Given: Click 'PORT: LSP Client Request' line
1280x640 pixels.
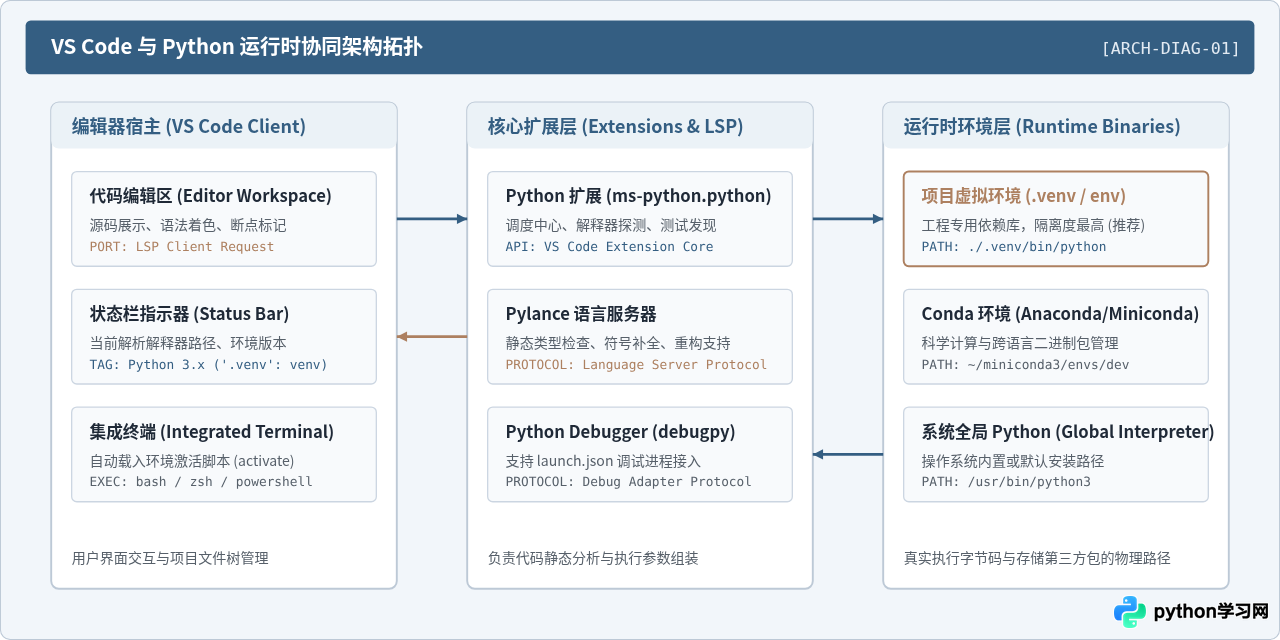Looking at the screenshot, I should click(x=182, y=246).
